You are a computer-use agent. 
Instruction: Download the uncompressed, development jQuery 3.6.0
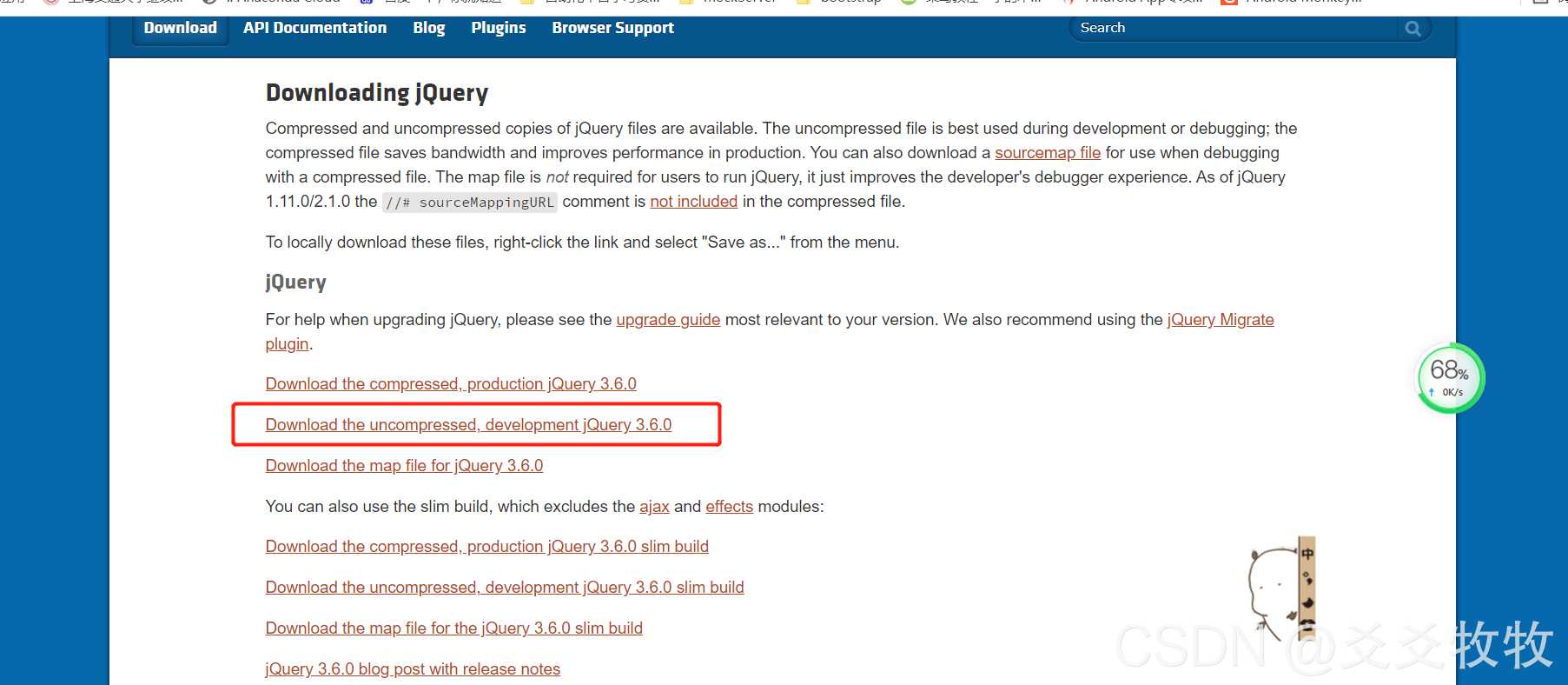point(468,425)
